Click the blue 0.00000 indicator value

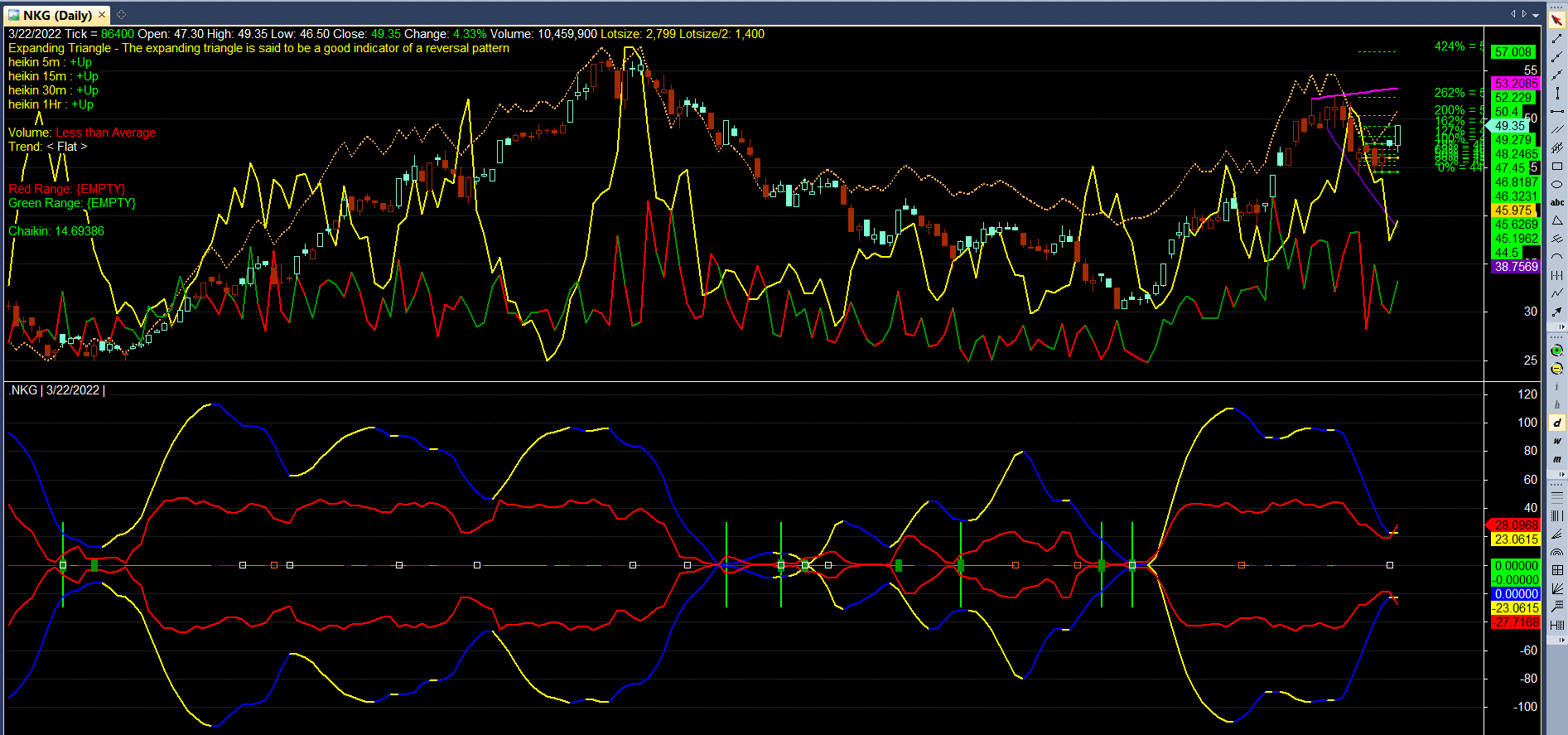pyautogui.click(x=1515, y=594)
